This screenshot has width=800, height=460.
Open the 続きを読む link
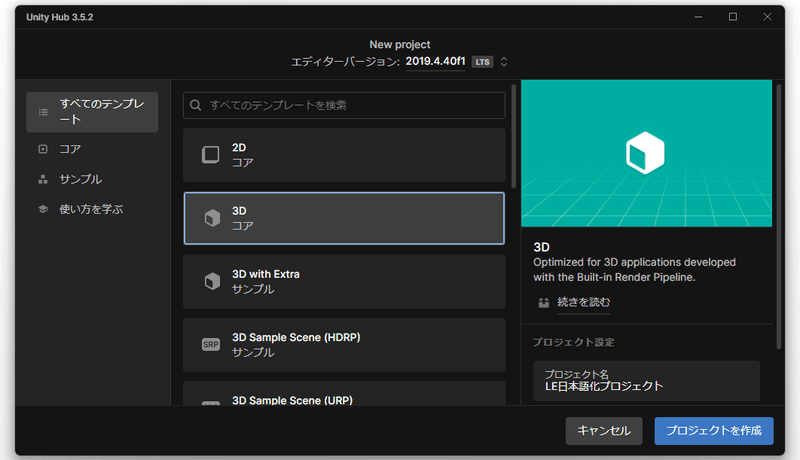pyautogui.click(x=583, y=302)
